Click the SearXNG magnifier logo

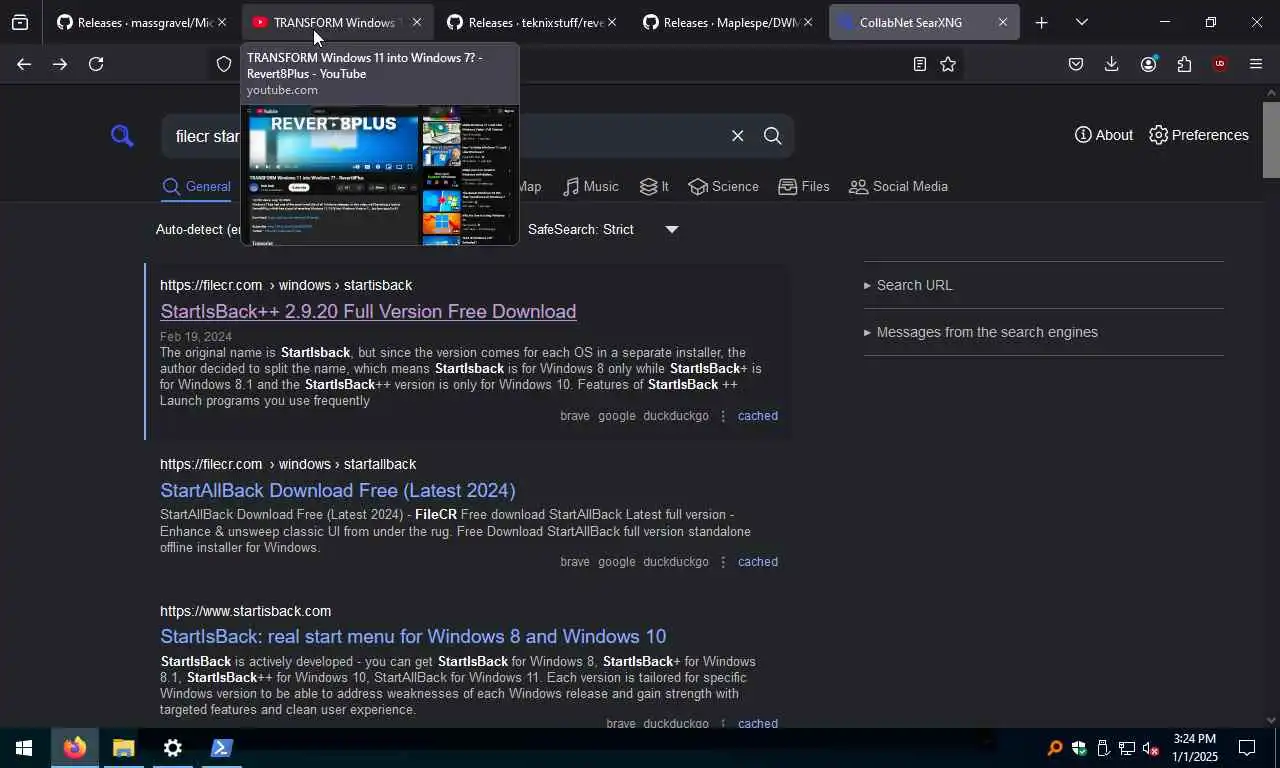pos(122,135)
